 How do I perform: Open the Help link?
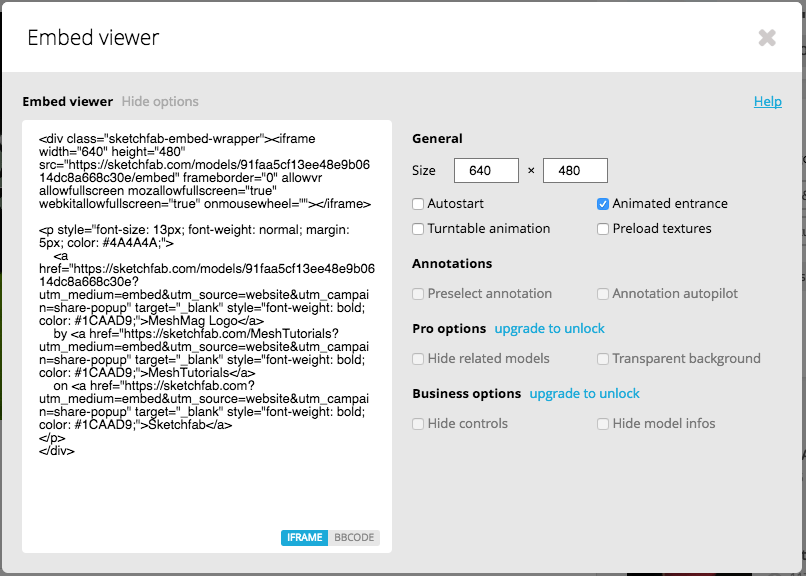click(x=767, y=101)
